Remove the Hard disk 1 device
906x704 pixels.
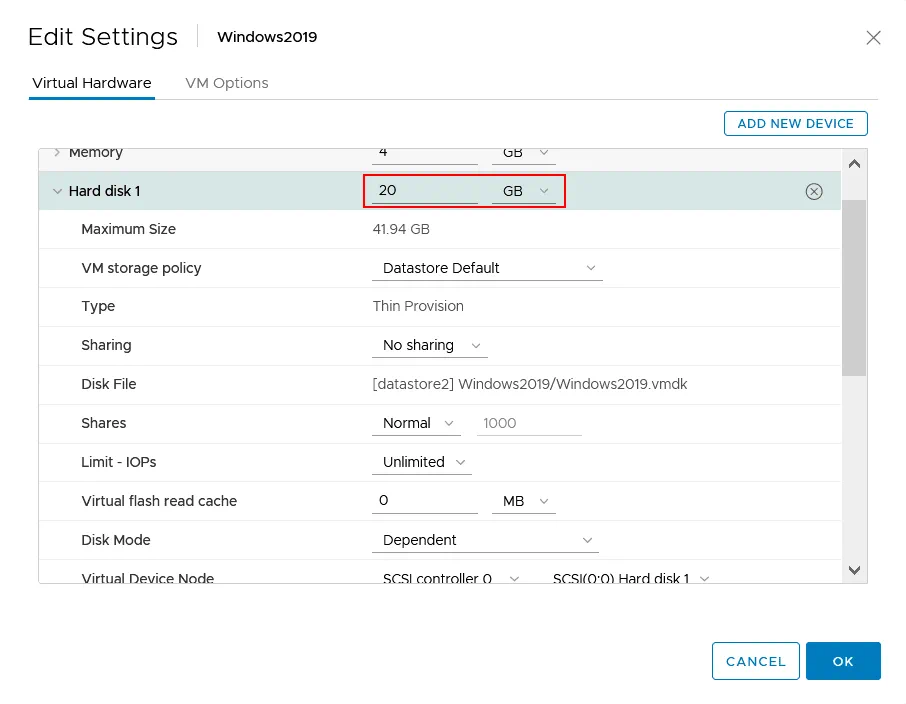click(x=814, y=190)
